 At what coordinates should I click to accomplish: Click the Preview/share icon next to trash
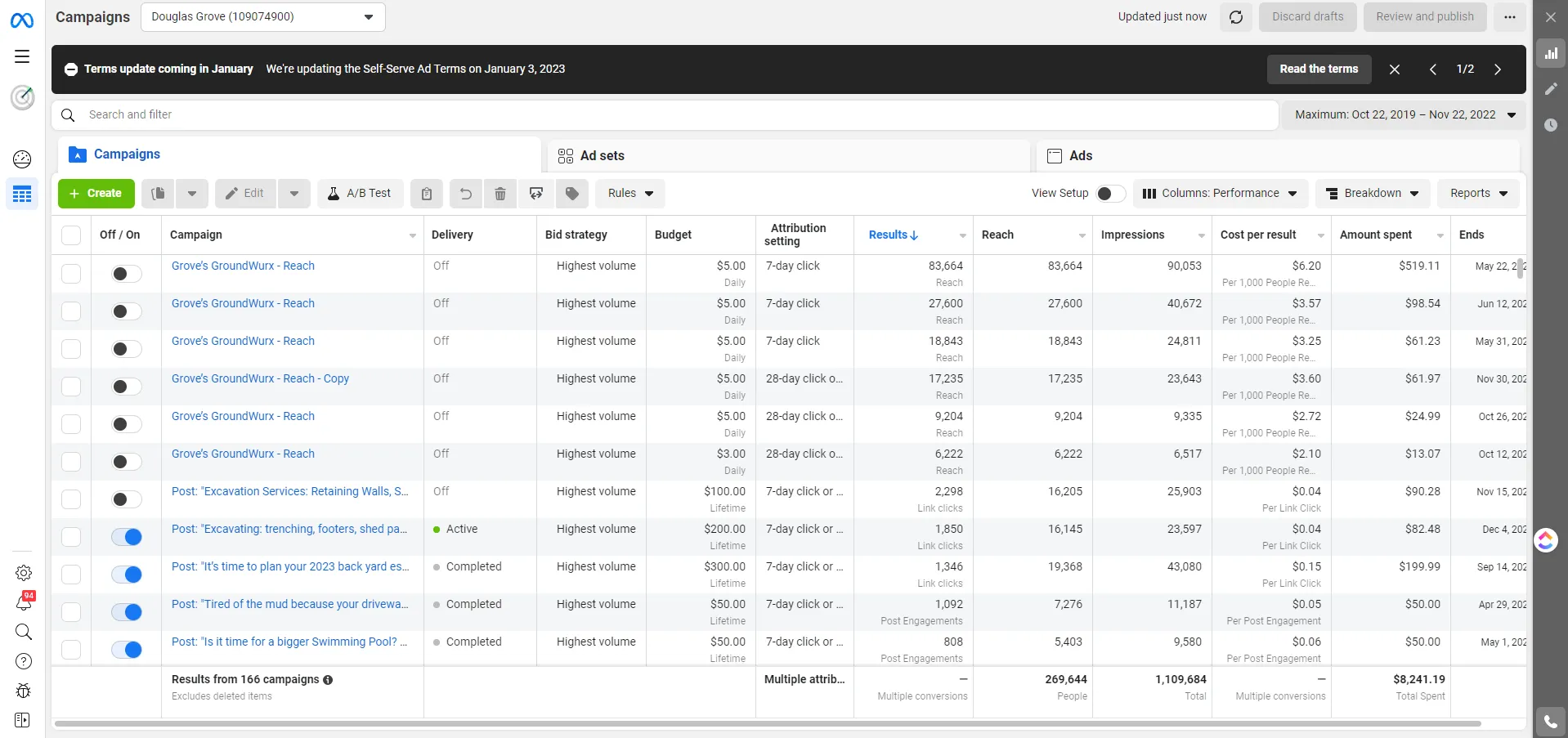click(x=536, y=194)
